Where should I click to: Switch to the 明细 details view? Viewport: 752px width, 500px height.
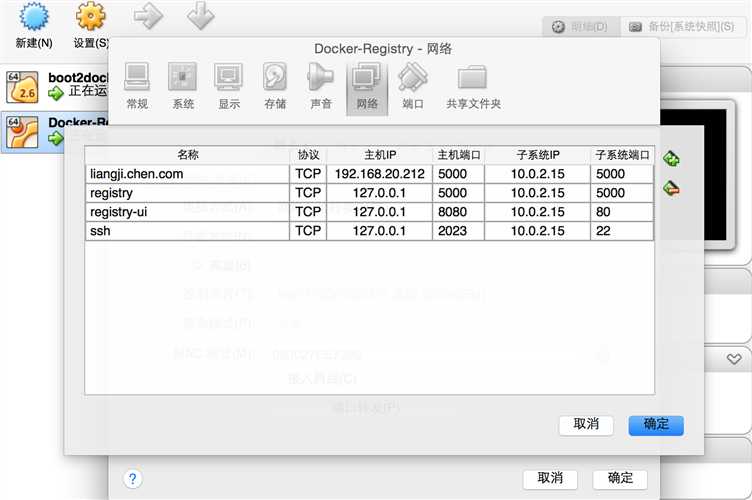tap(581, 26)
